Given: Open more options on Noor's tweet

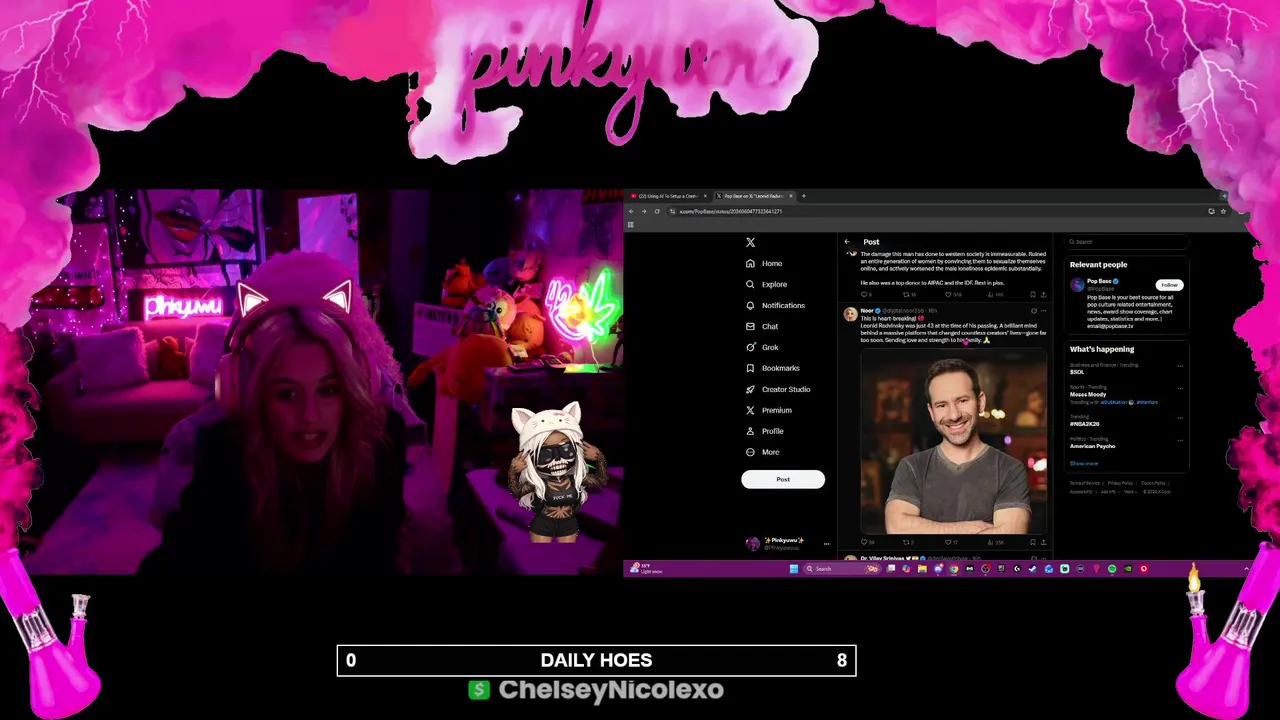Looking at the screenshot, I should pos(1043,311).
